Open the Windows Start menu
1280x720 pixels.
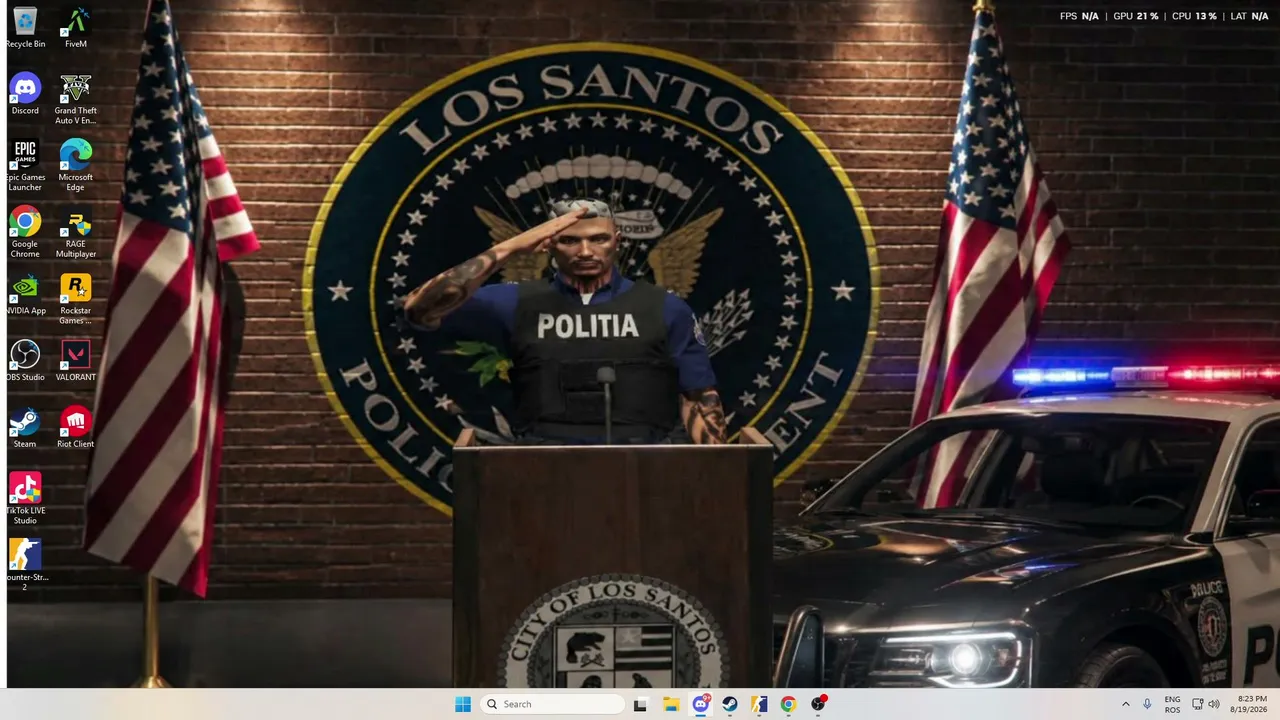coord(463,704)
